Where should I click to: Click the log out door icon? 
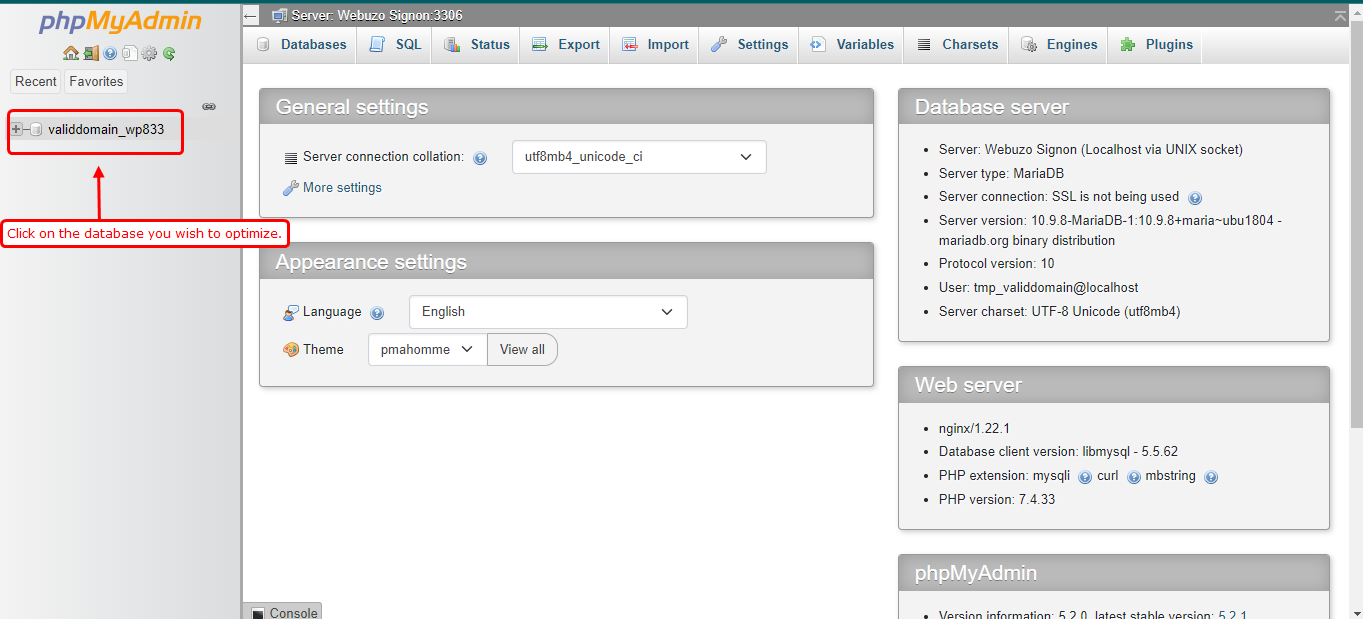click(x=90, y=54)
